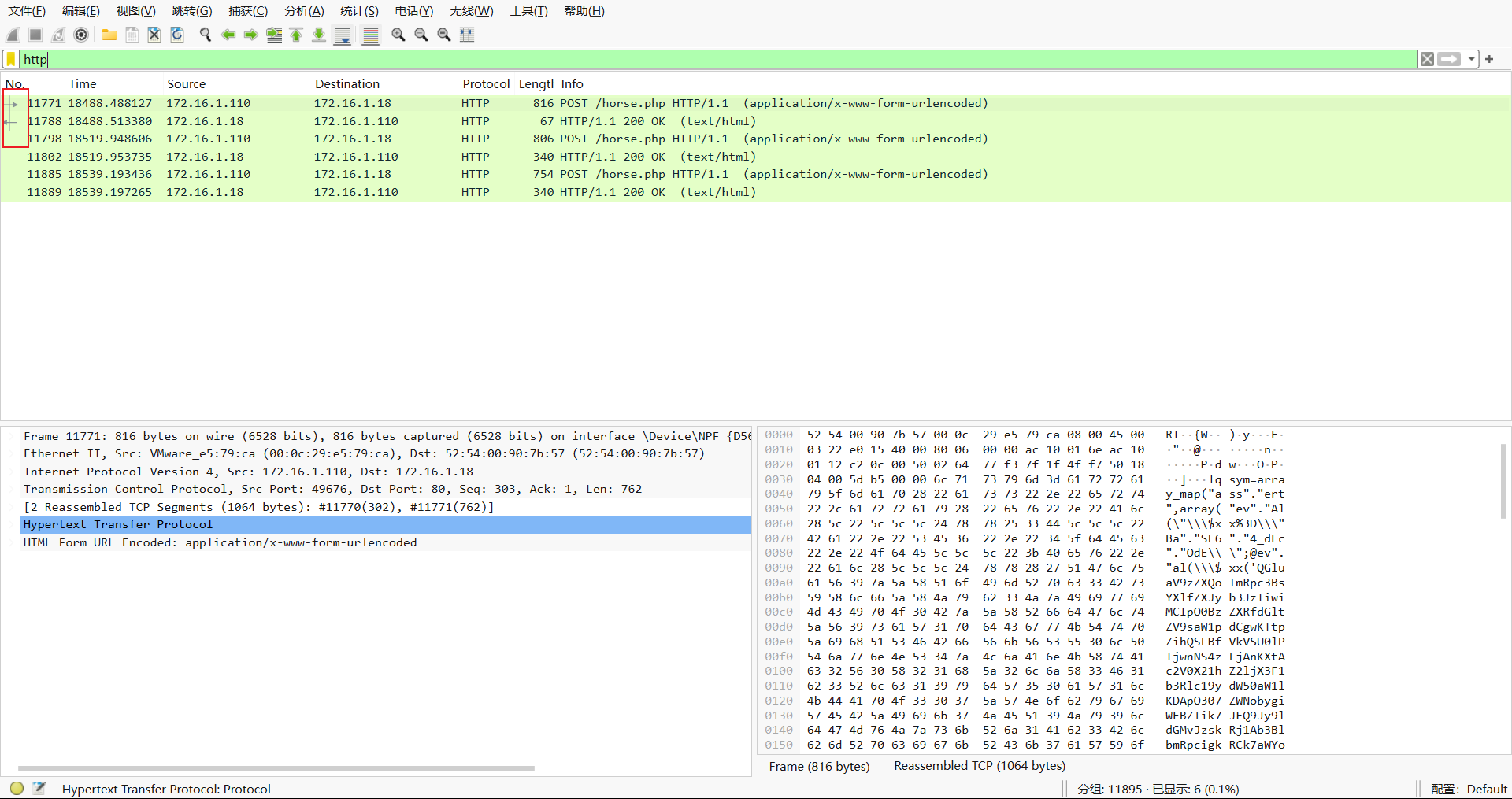Open the 跳转(G) menu
Image resolution: width=1512 pixels, height=799 pixels.
[x=192, y=11]
